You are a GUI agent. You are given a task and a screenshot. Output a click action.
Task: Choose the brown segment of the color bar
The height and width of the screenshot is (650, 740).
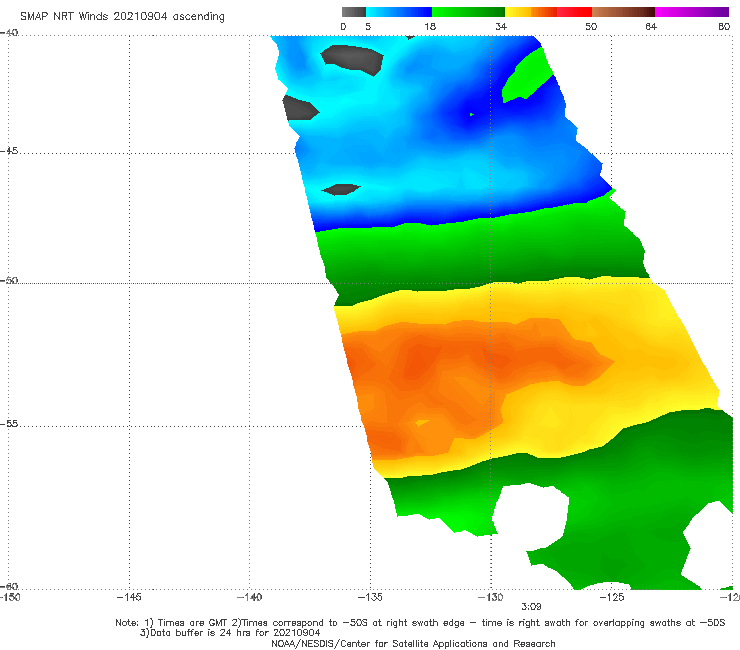click(623, 12)
